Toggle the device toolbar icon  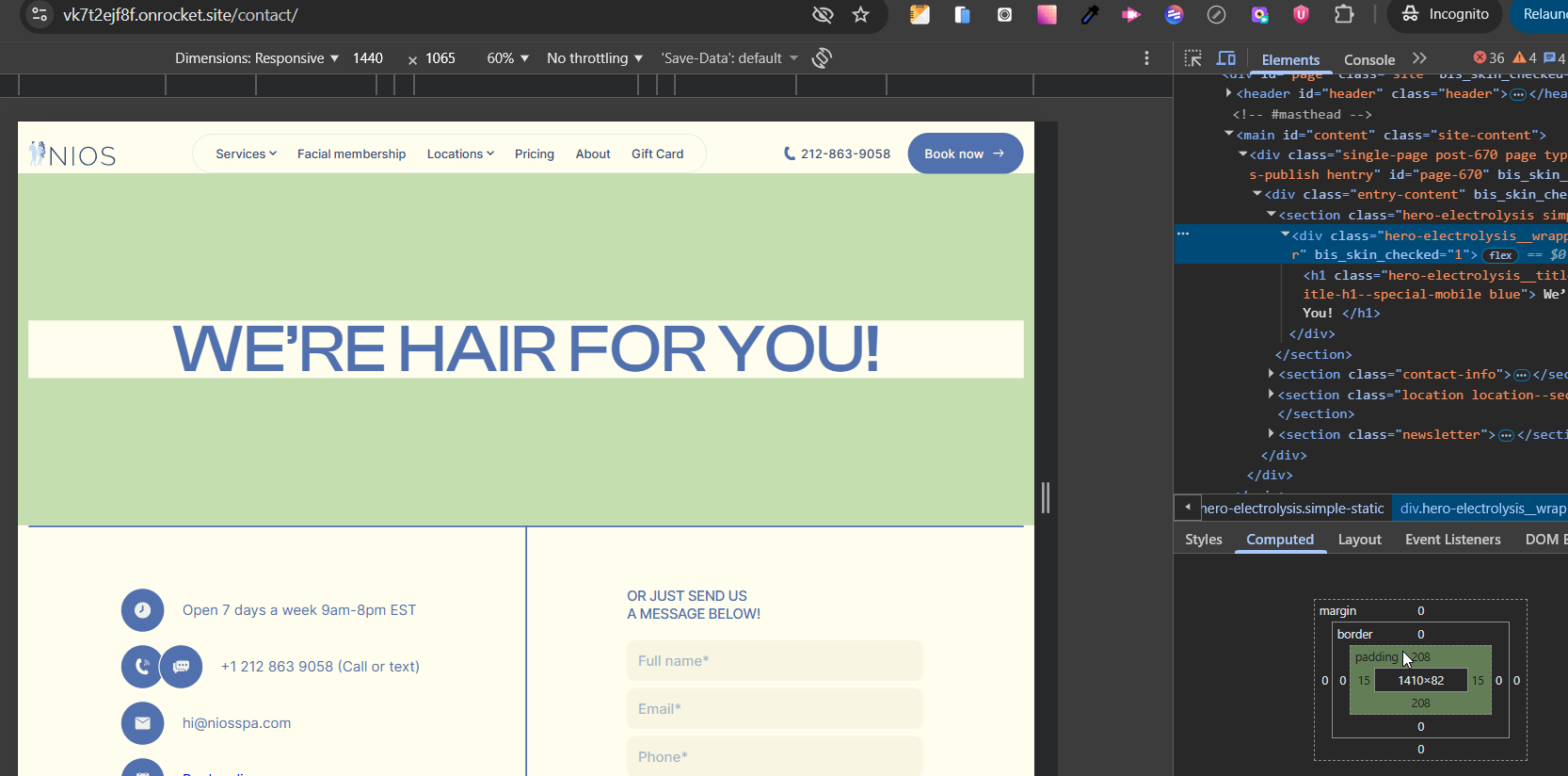coord(1226,58)
